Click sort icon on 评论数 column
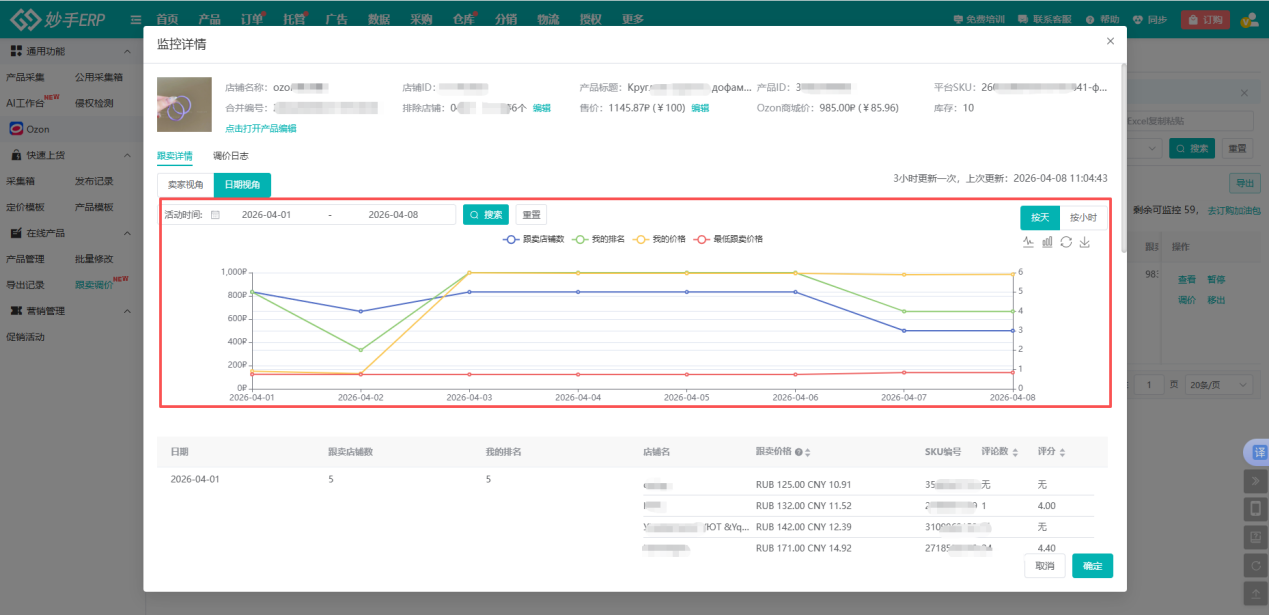 coord(1016,453)
